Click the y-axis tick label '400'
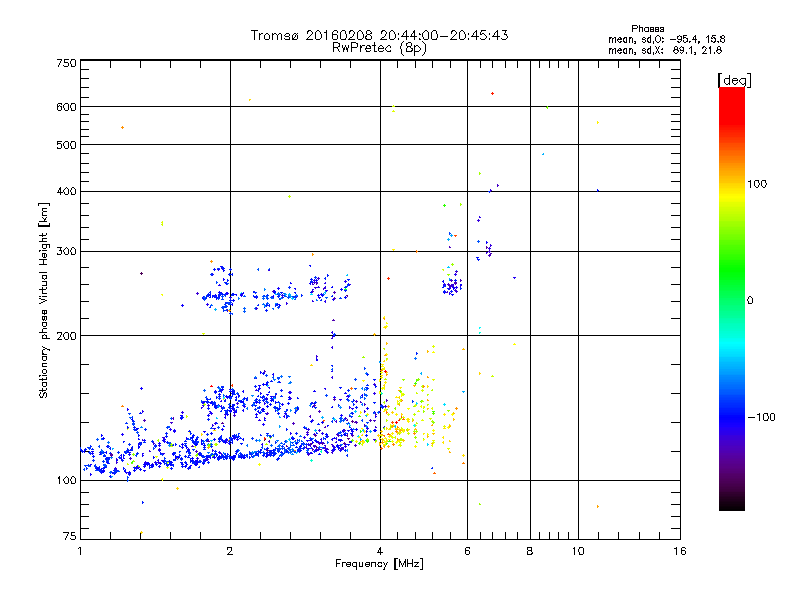 66,192
